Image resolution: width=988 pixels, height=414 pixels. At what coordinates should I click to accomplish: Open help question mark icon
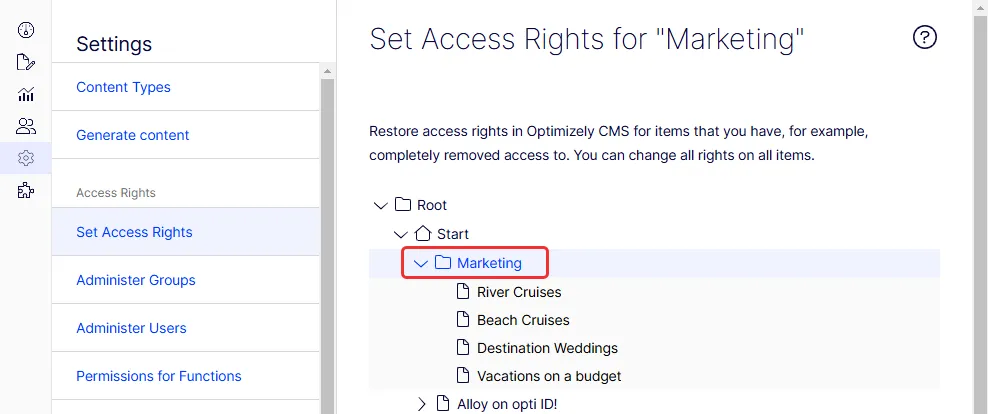tap(924, 37)
